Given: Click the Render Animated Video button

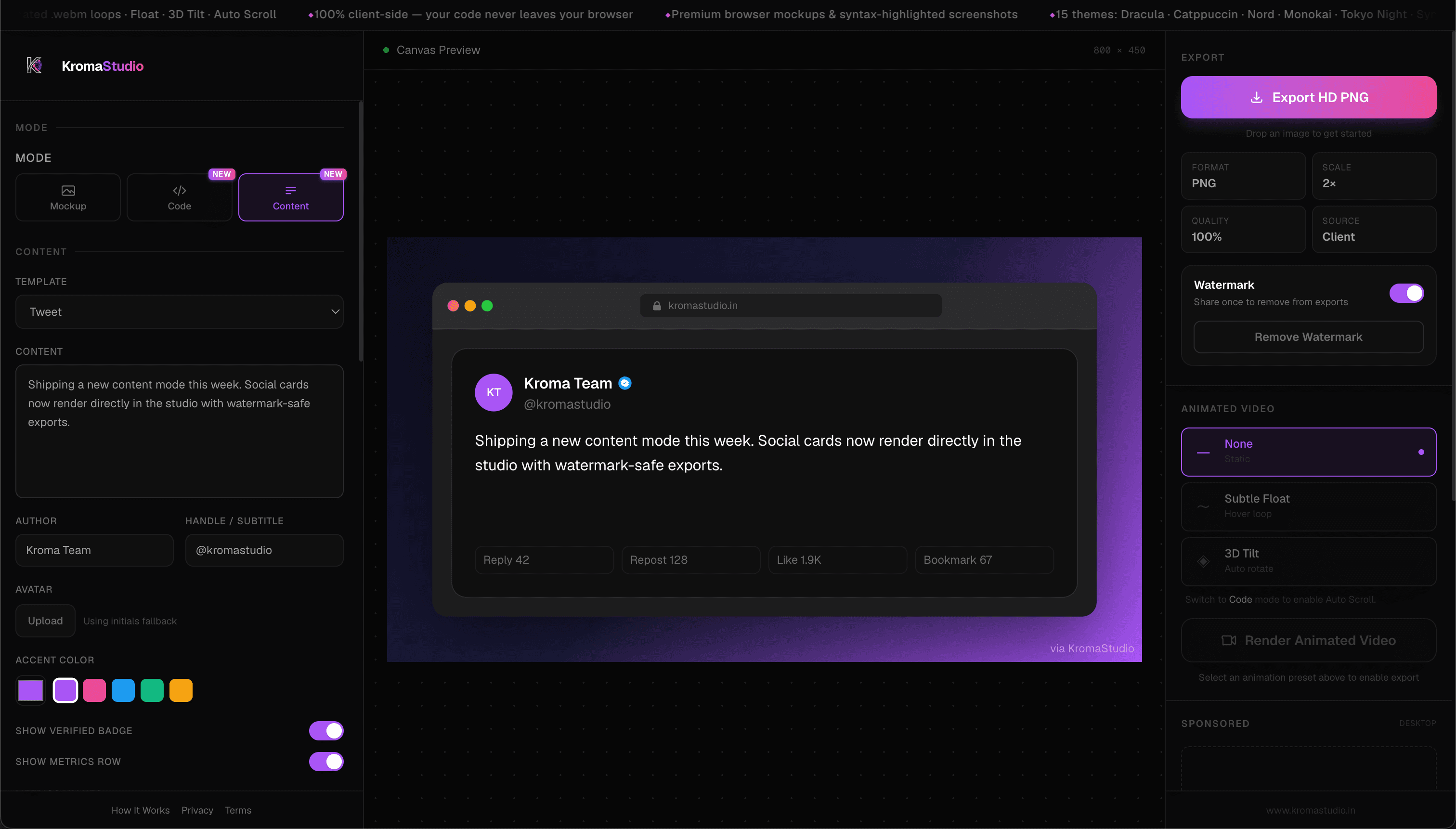Looking at the screenshot, I should (x=1309, y=641).
